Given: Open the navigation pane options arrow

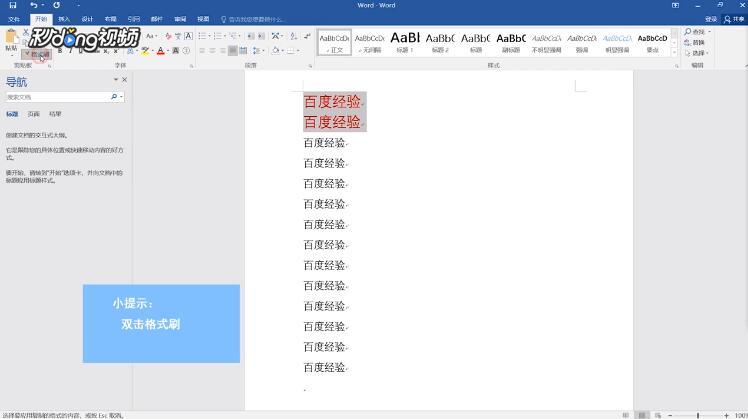Looking at the screenshot, I should [x=115, y=80].
